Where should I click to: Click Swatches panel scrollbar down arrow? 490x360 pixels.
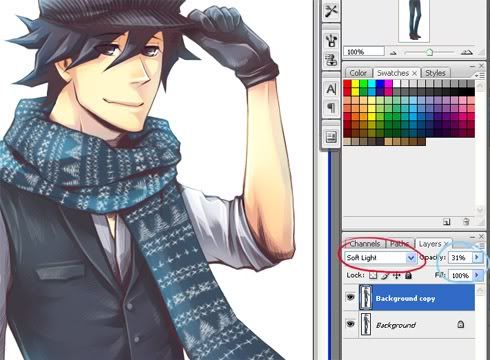(480, 210)
